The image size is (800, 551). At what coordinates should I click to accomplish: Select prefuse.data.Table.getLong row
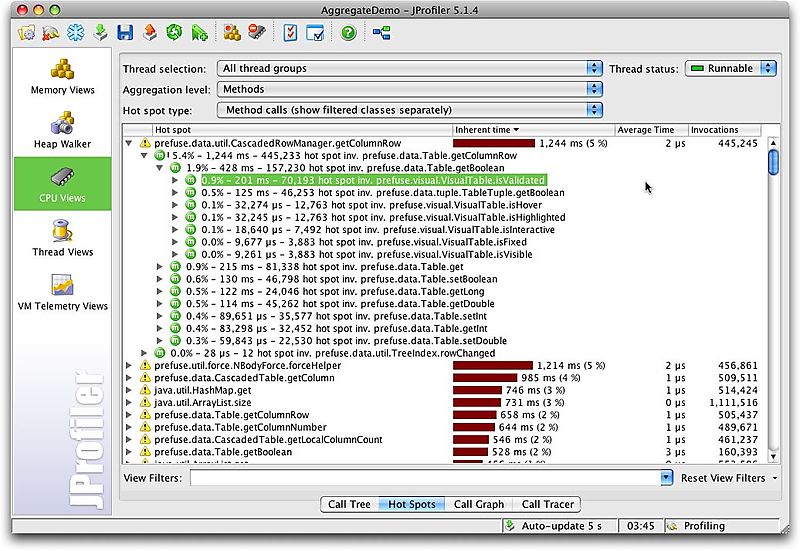tap(335, 291)
